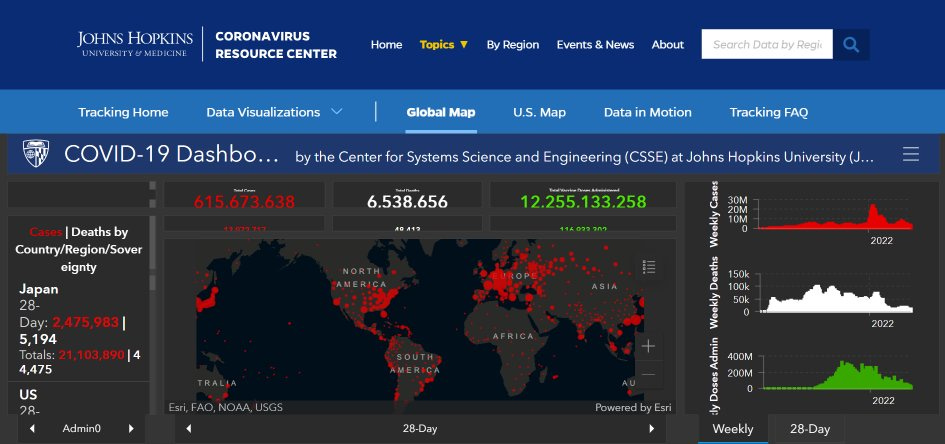Click the search magnifier button

point(851,44)
